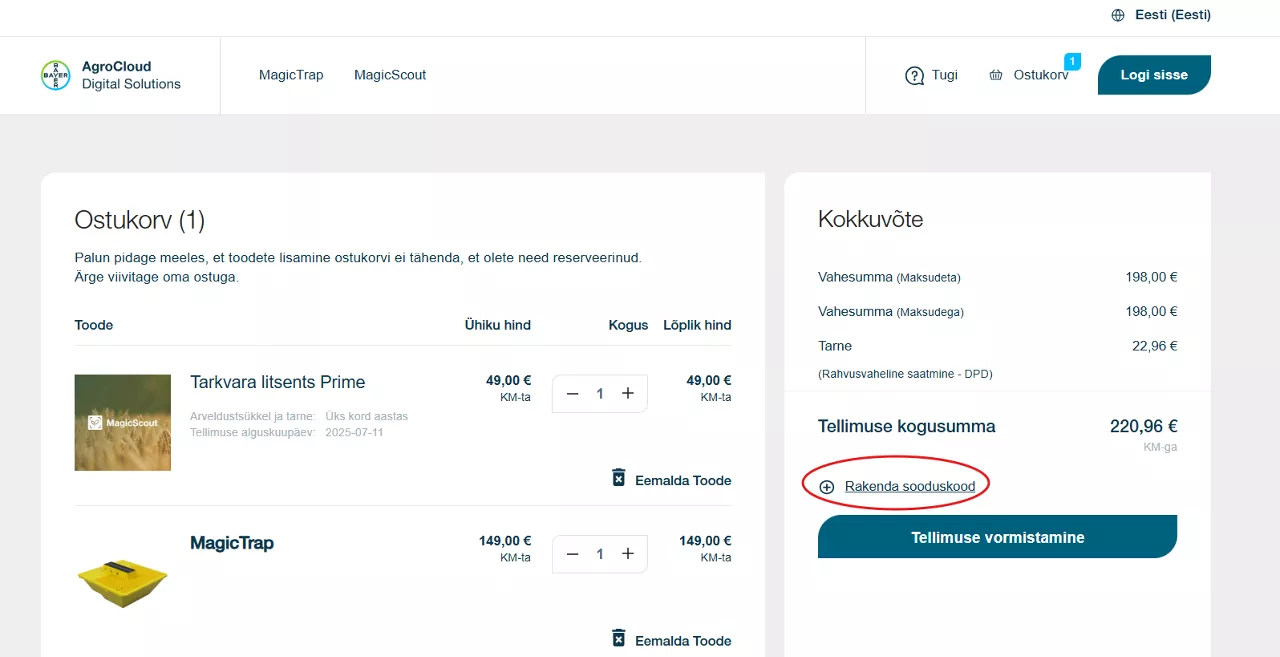The height and width of the screenshot is (657, 1280).
Task: Select the Toode column header
Action: point(94,325)
